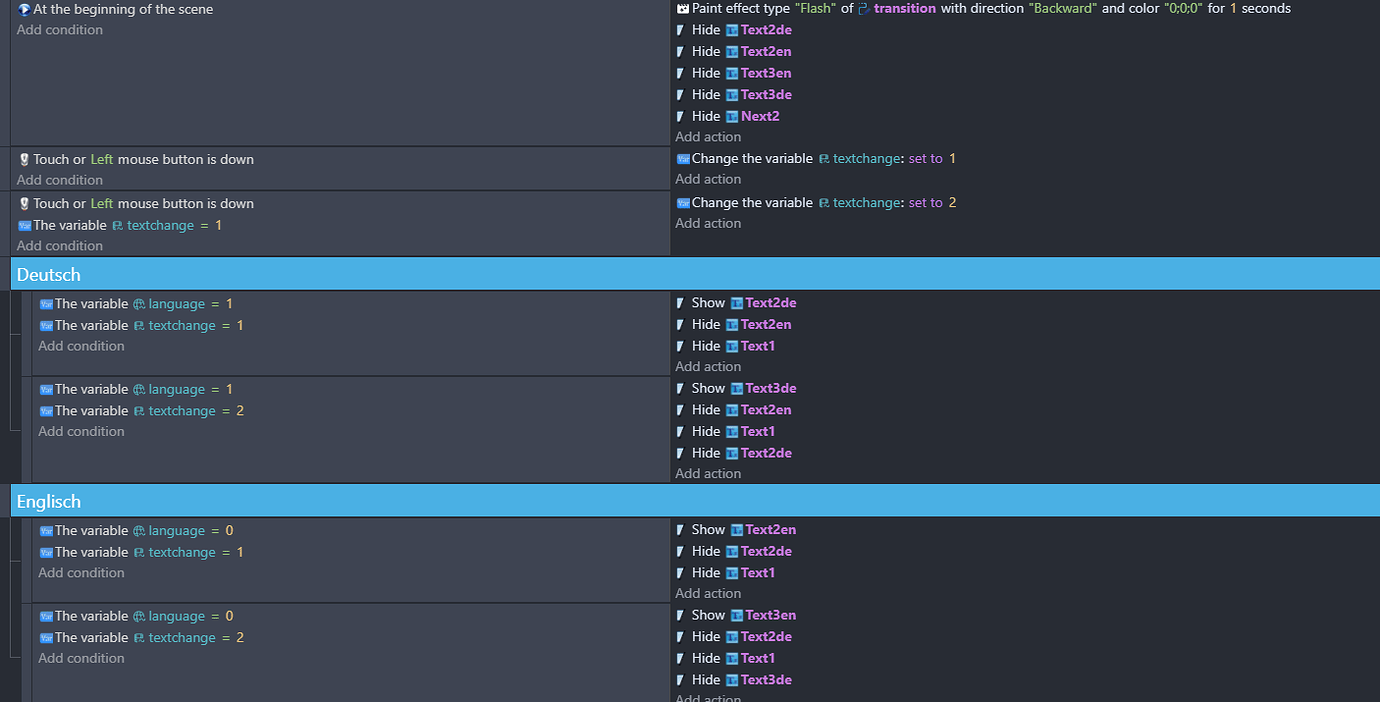Click "Add action" below "Hide Text1" in the first Deutsch event
Viewport: 1380px width, 702px height.
[708, 367]
